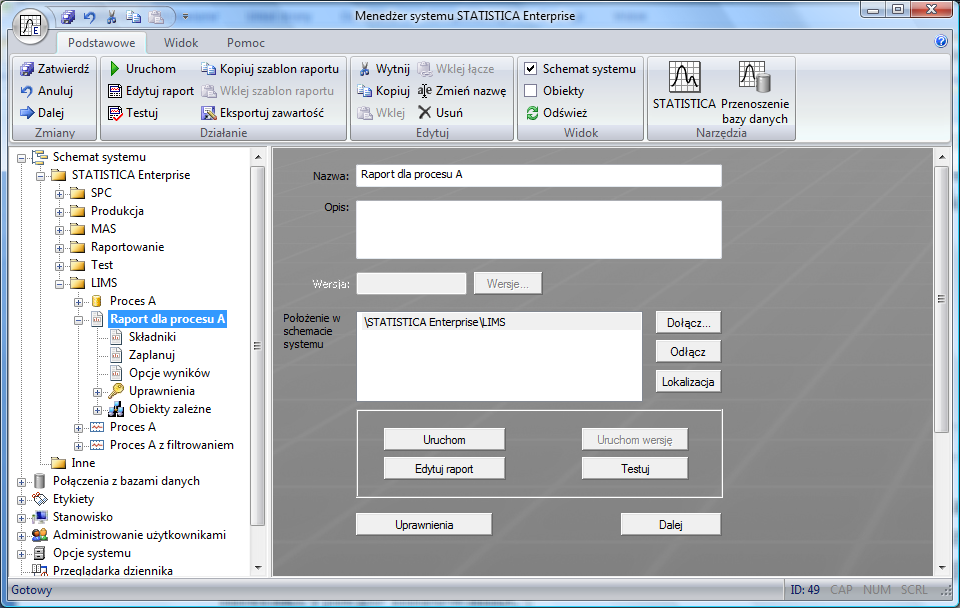Viewport: 960px width, 608px height.
Task: Click the Zmień nazwę rename icon
Action: pyautogui.click(x=424, y=91)
